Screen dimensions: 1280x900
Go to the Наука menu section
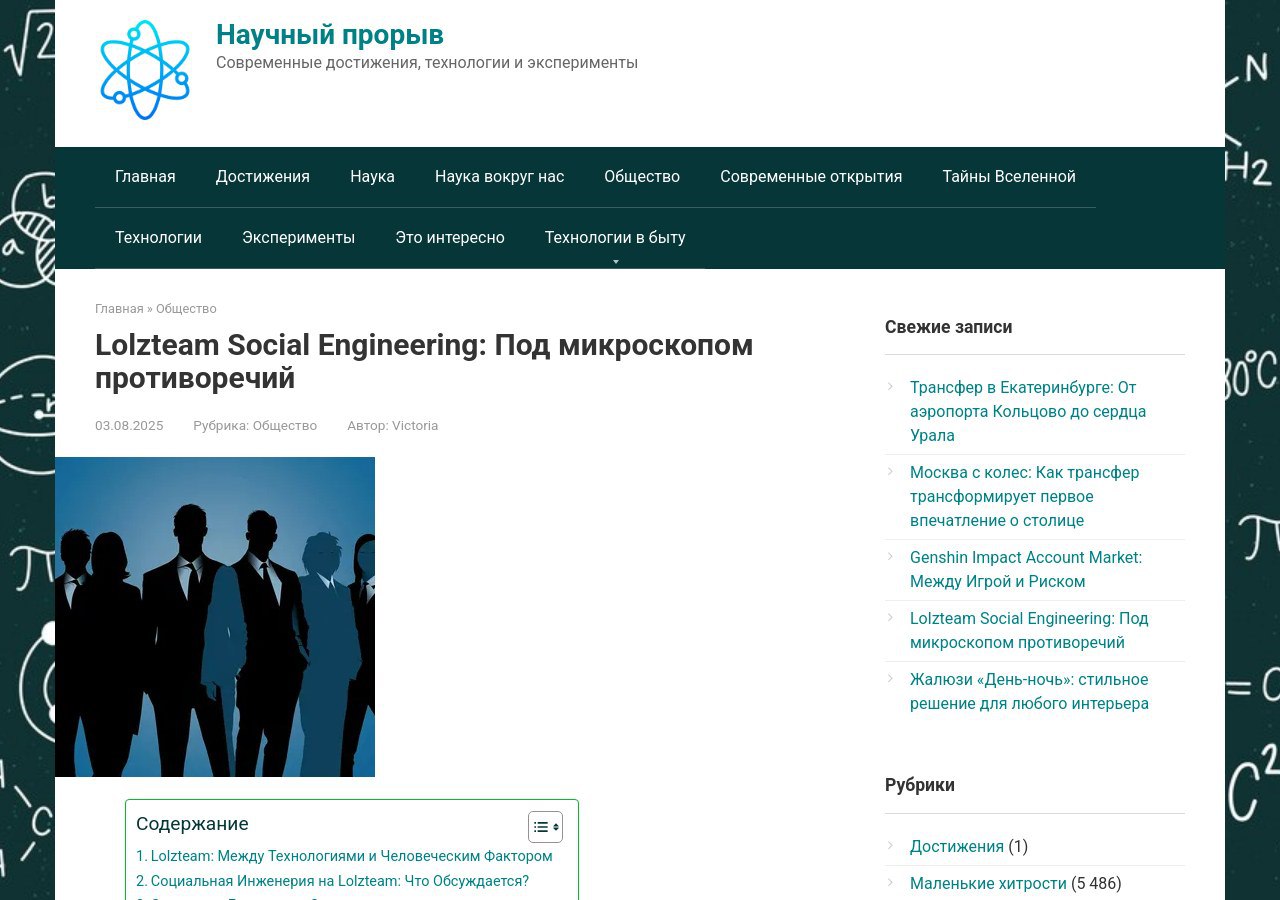pos(372,177)
